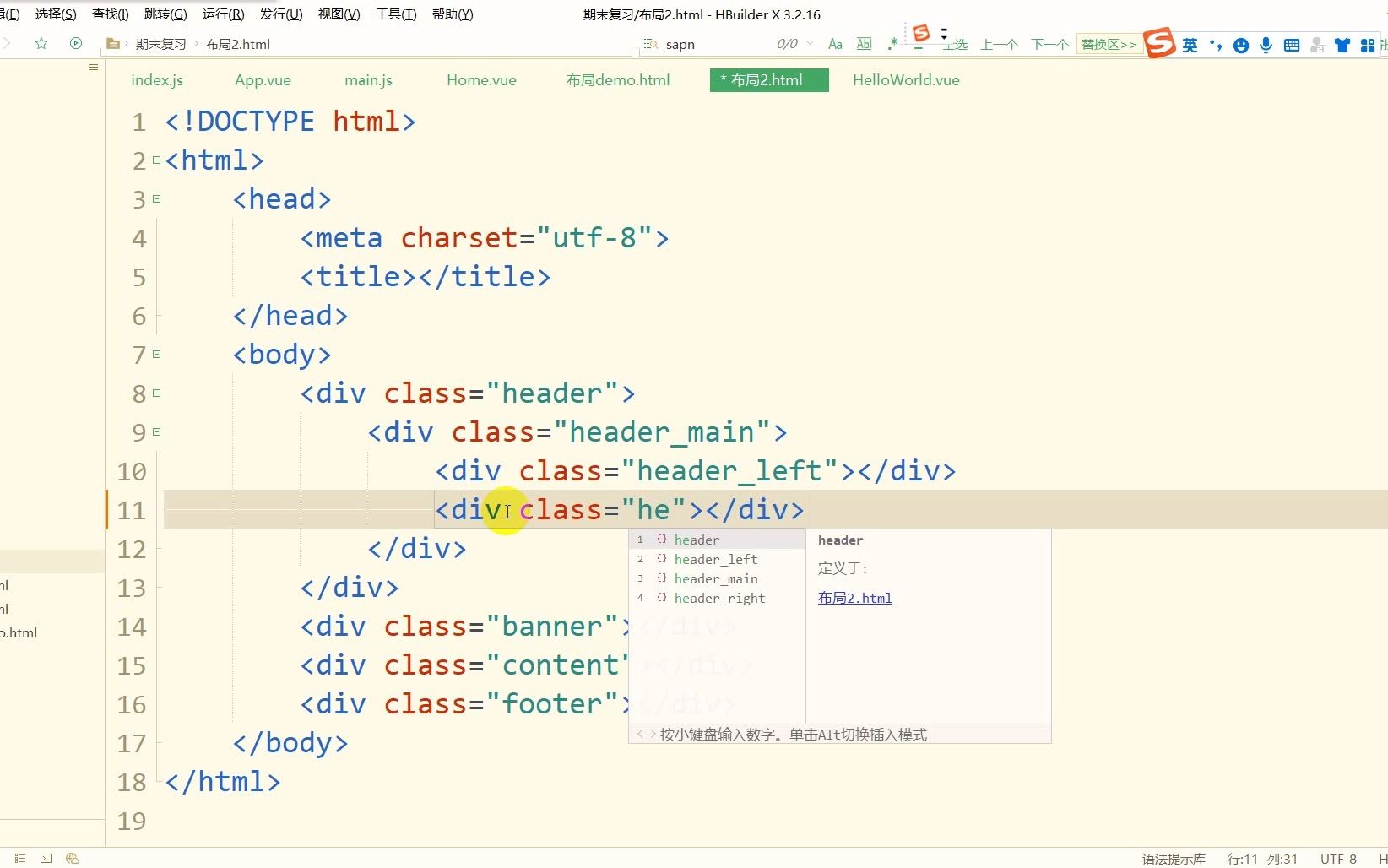This screenshot has width=1388, height=868.
Task: Open terminal icon in status bar
Action: [x=46, y=858]
